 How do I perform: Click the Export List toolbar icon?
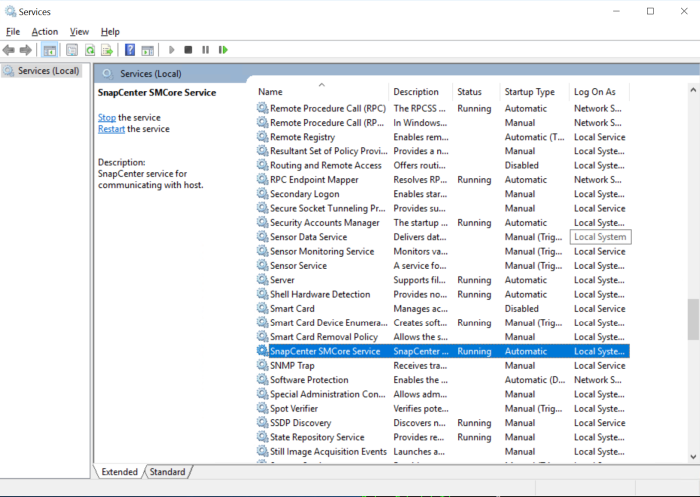(x=107, y=49)
